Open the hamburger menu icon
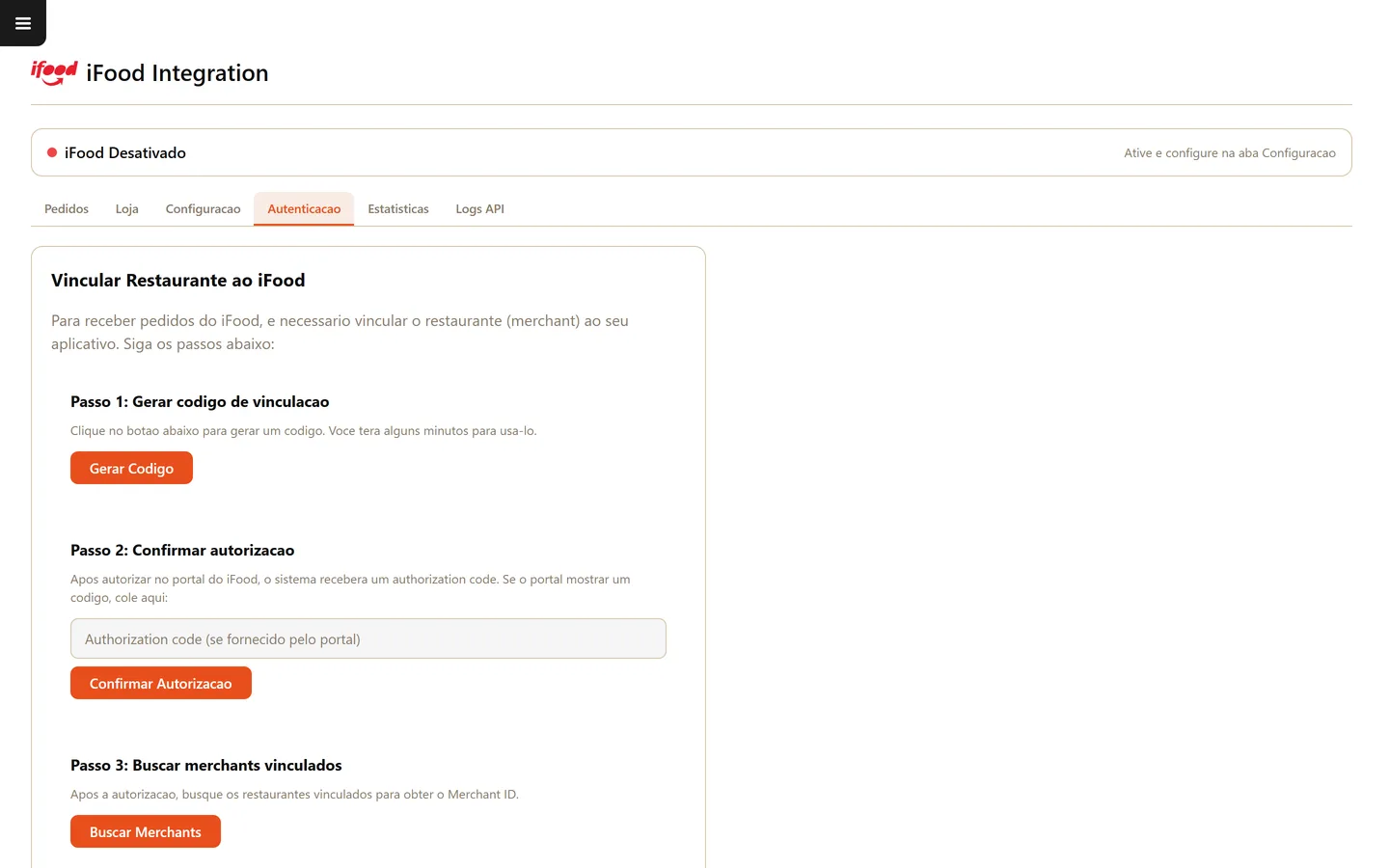This screenshot has height=868, width=1389. coord(23,23)
